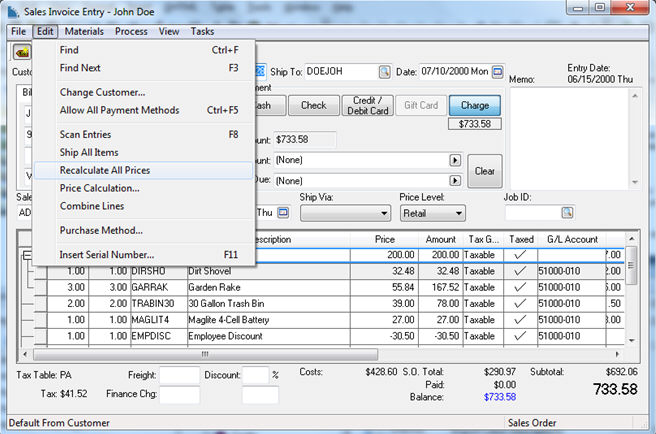Image resolution: width=656 pixels, height=434 pixels.
Task: Toggle Taxed checkmark for Dirt Shovel row
Action: tap(519, 270)
